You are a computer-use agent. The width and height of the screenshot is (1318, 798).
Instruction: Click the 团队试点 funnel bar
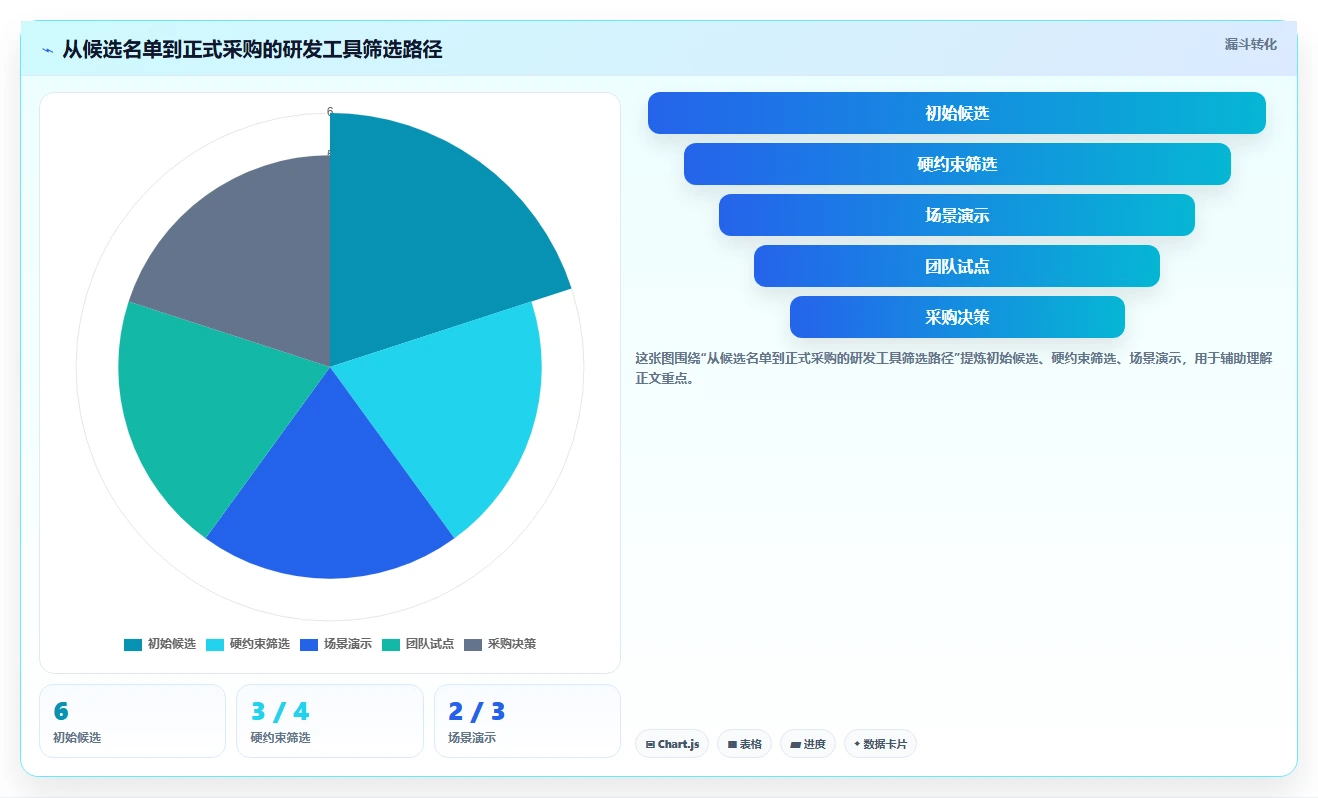pyautogui.click(x=957, y=266)
